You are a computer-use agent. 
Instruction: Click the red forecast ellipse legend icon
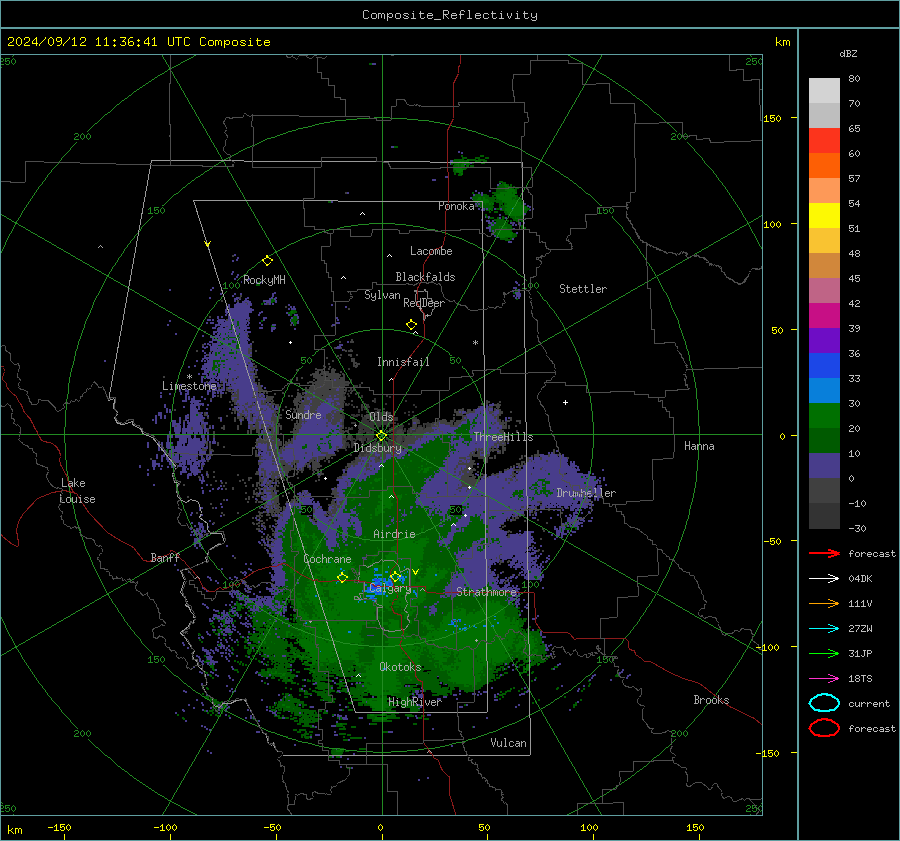[x=824, y=728]
